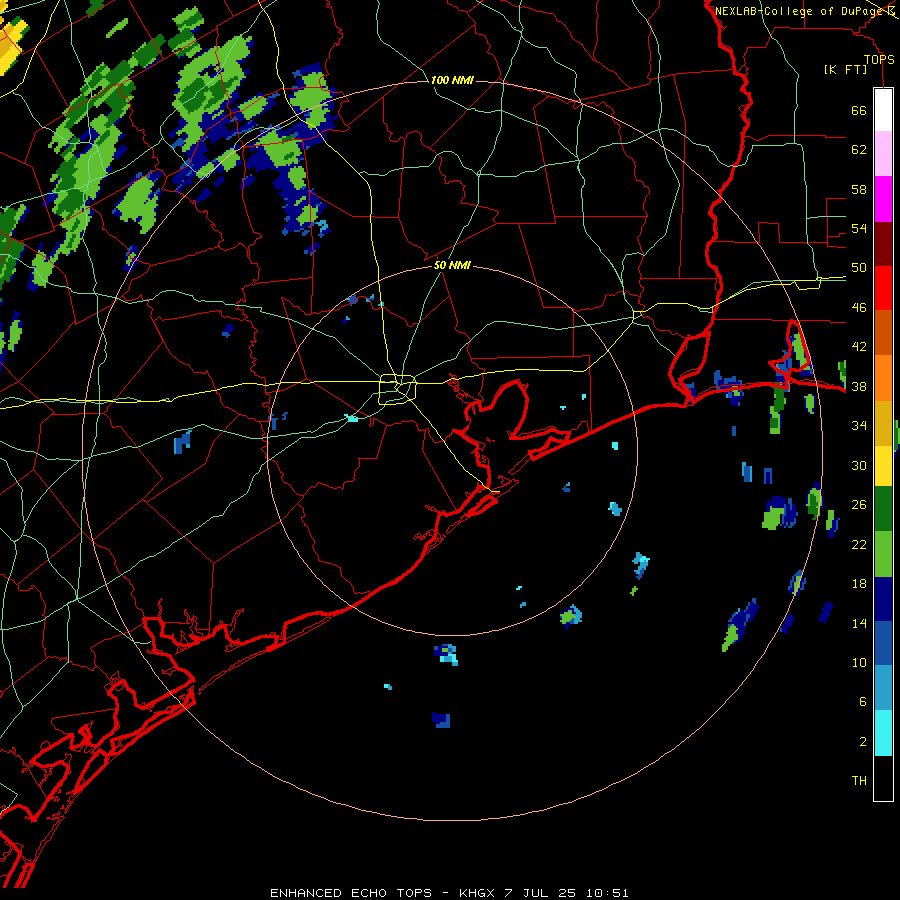
Task: Pick the bright red legend swatch
Action: pyautogui.click(x=883, y=288)
